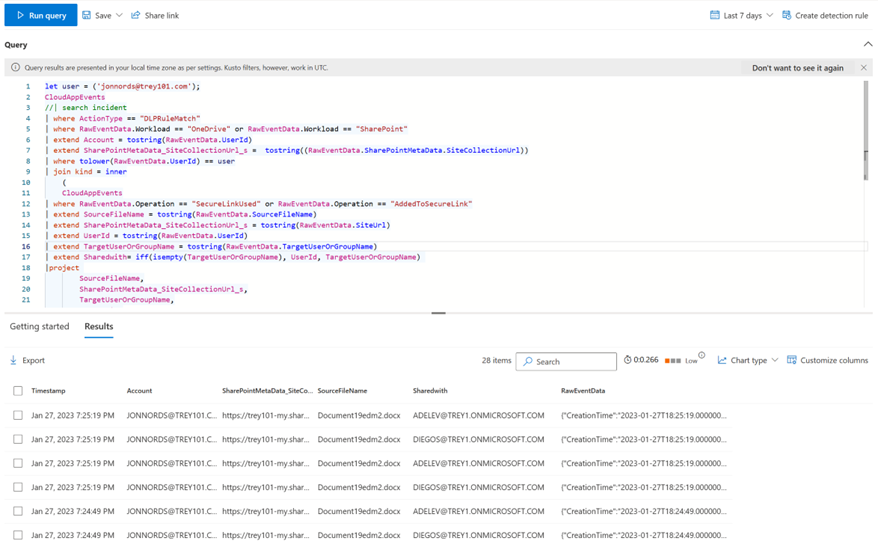
Task: Switch to the Getting started tab
Action: click(40, 327)
